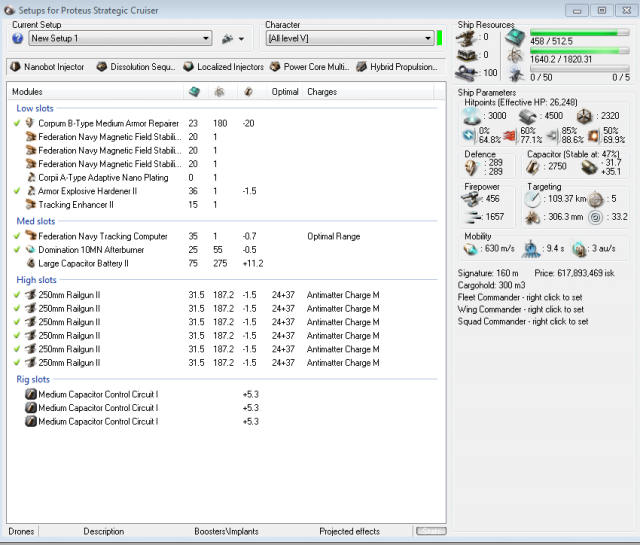Image resolution: width=640 pixels, height=545 pixels.
Task: Click the Localized Injectors subsystem icon
Action: (x=188, y=67)
